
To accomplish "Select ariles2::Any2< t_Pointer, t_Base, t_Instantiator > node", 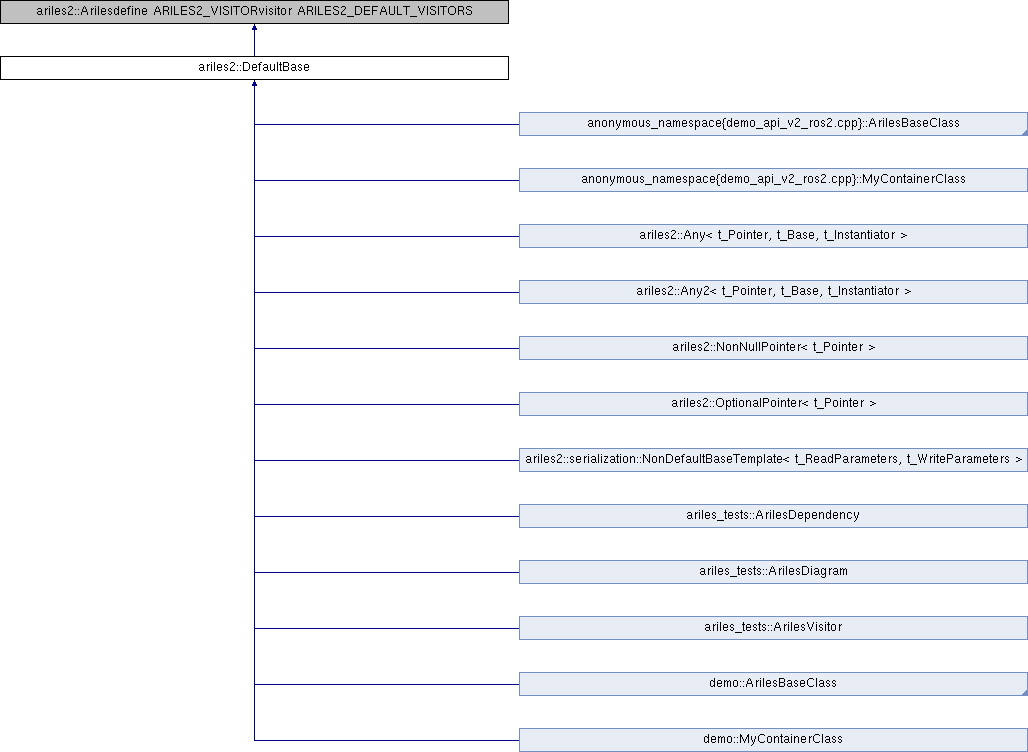I will click(773, 292).
